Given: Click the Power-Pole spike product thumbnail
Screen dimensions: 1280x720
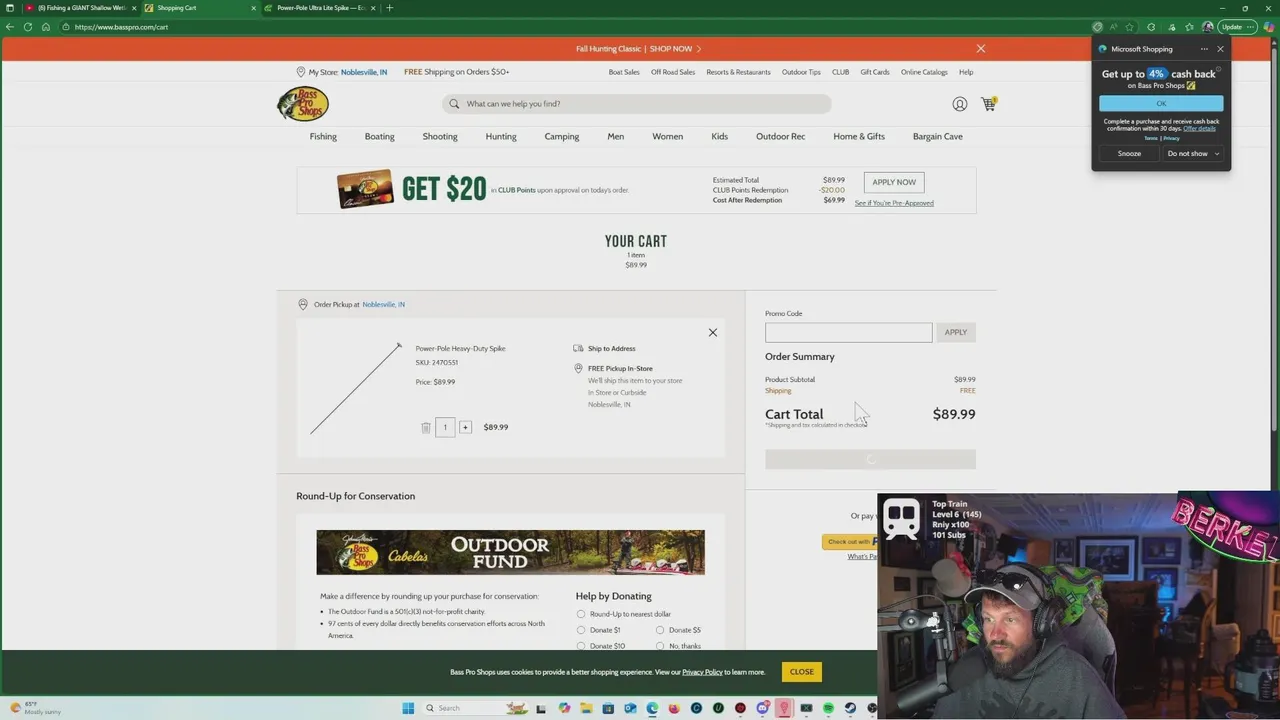Looking at the screenshot, I should click(x=355, y=388).
